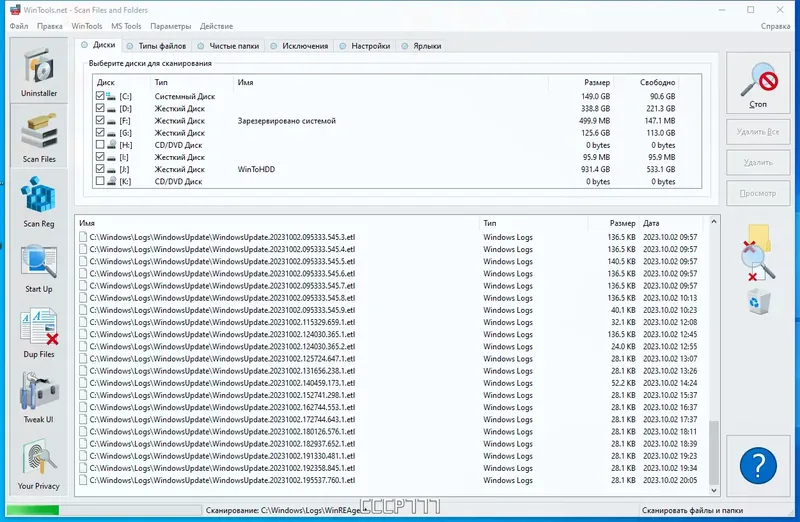Switch to the Типы файлов tab
This screenshot has height=522, width=800.
coord(157,46)
